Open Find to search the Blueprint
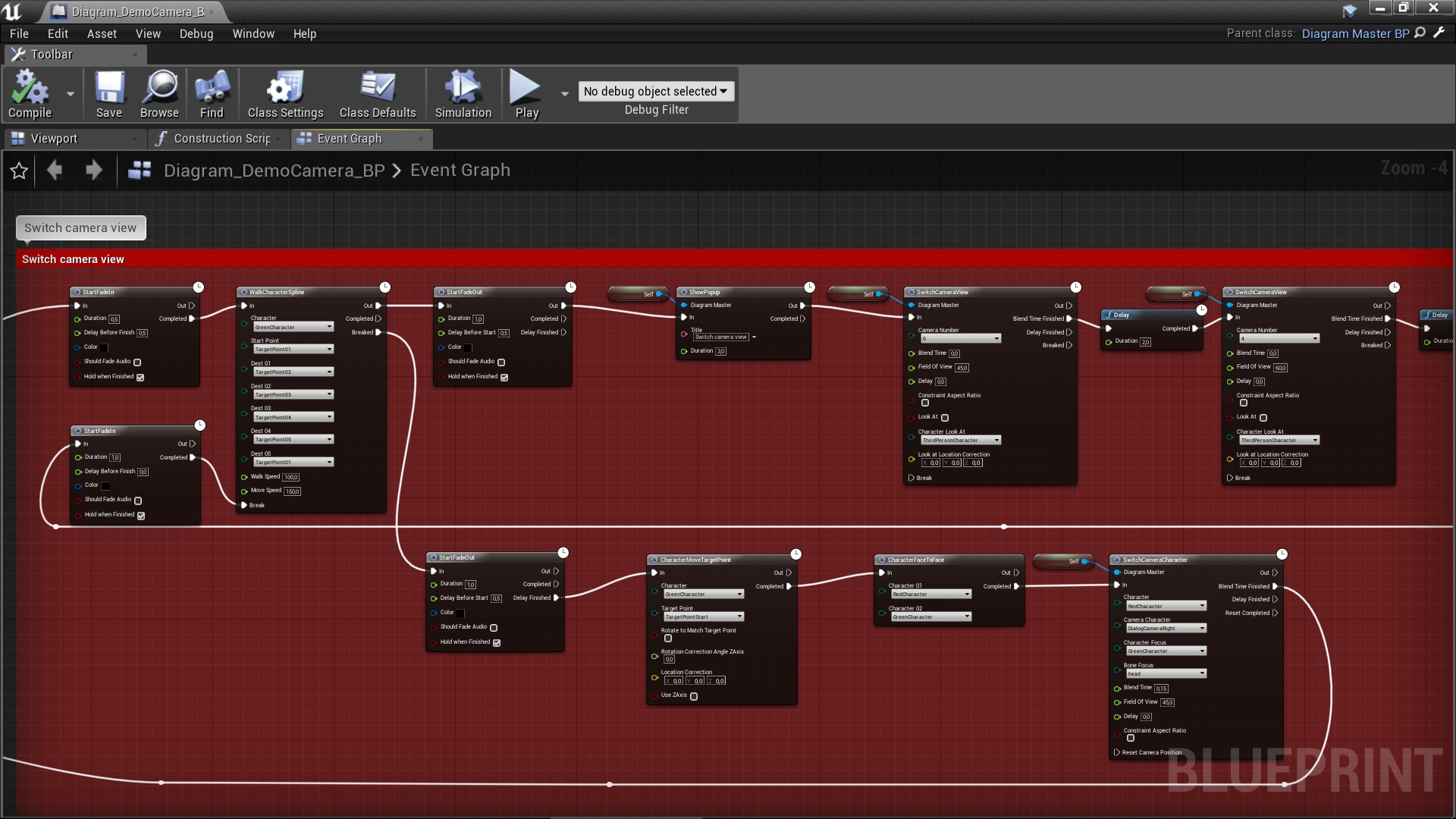The height and width of the screenshot is (819, 1456). pyautogui.click(x=212, y=93)
